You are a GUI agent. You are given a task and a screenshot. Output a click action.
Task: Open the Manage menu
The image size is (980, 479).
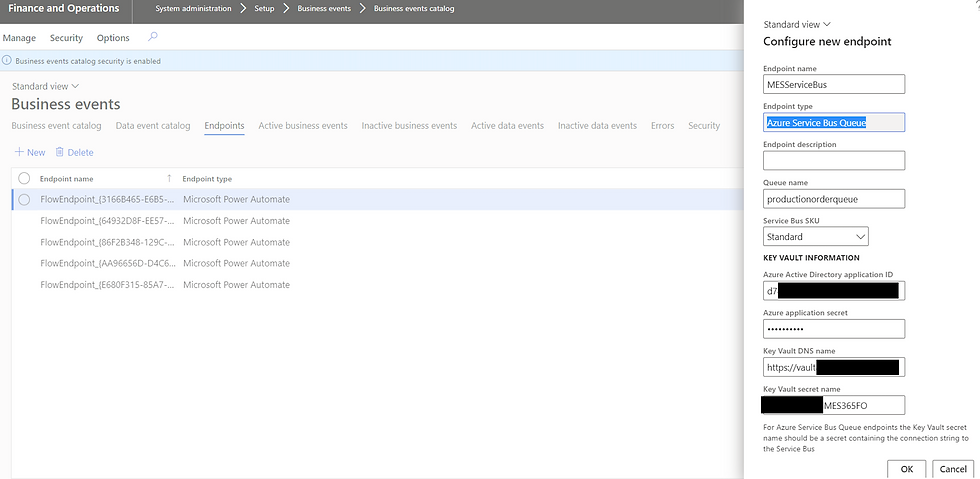[19, 38]
